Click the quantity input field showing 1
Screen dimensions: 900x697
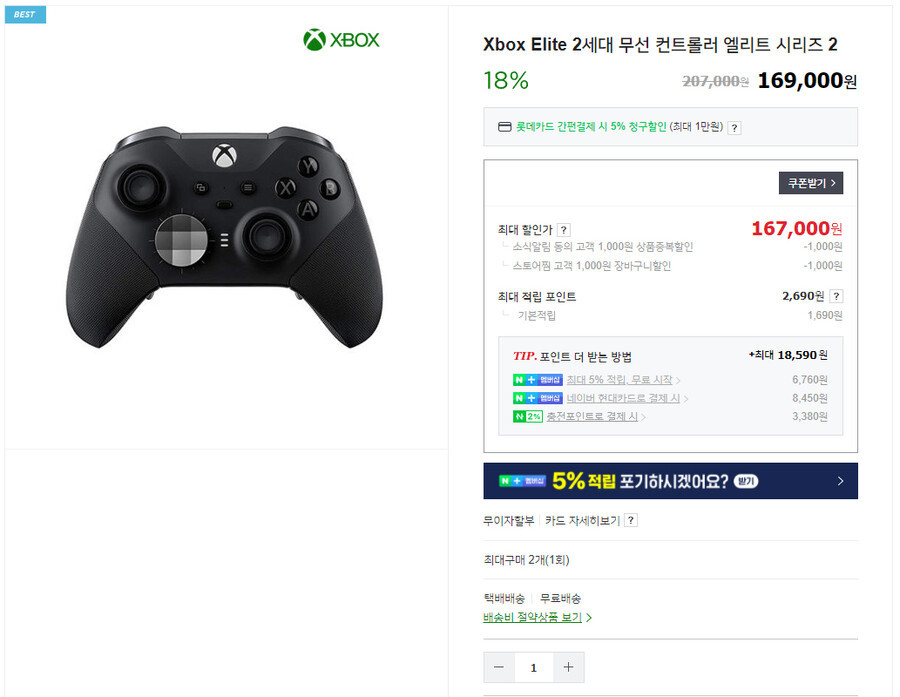pos(534,667)
